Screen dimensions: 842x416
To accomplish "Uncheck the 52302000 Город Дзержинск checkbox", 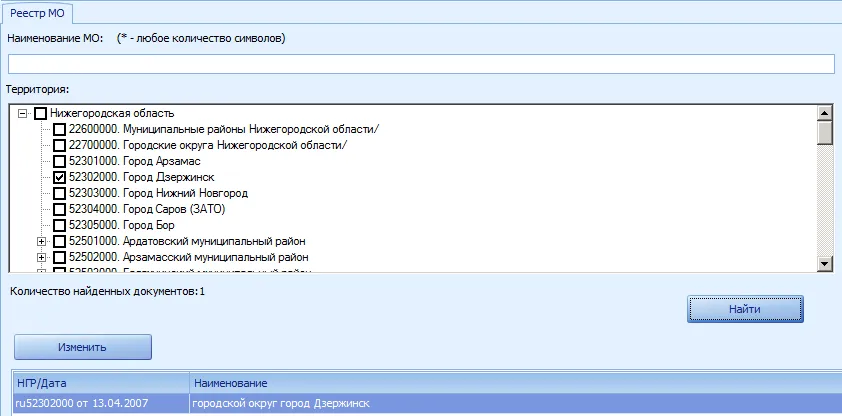I will tap(60, 178).
